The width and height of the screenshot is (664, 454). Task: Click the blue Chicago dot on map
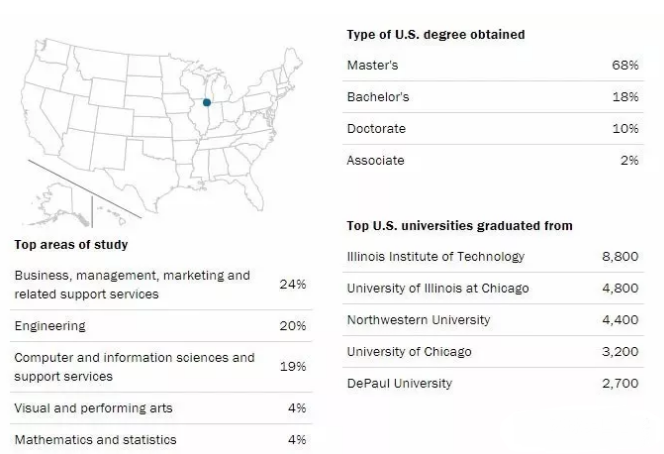pos(207,102)
